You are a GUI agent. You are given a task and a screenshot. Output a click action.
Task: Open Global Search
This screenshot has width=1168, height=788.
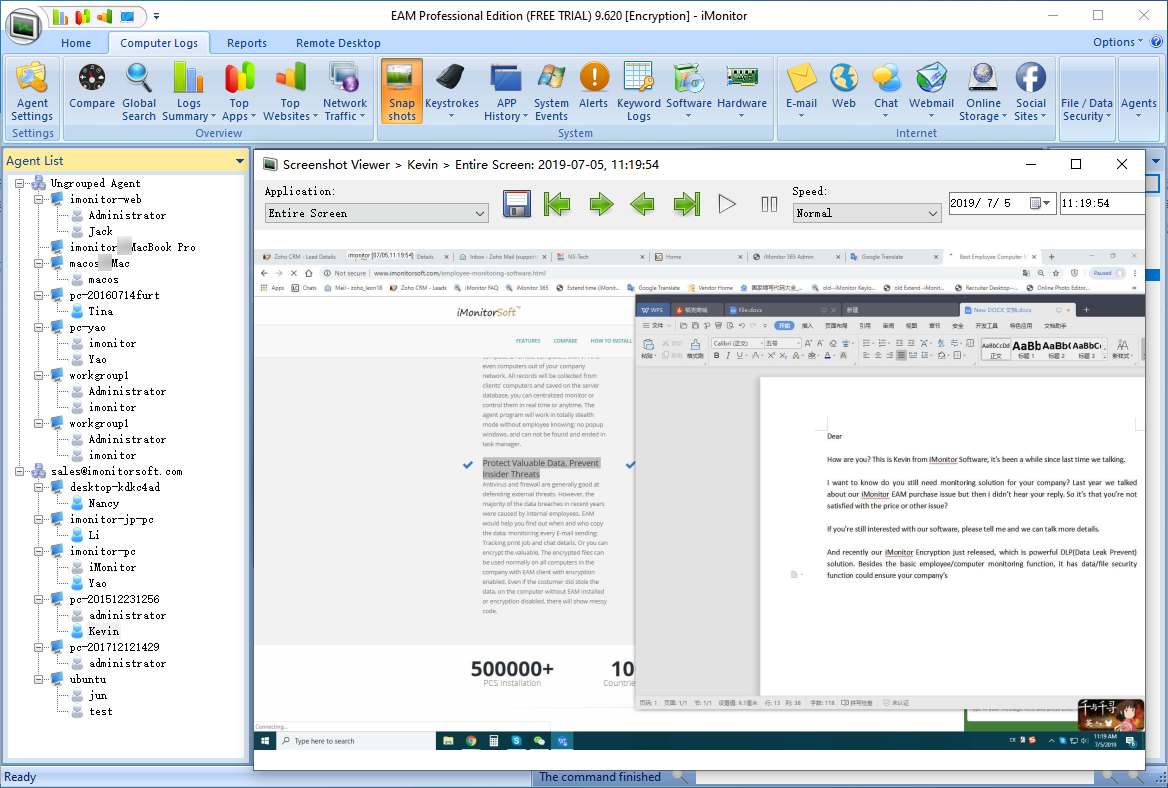[x=139, y=92]
